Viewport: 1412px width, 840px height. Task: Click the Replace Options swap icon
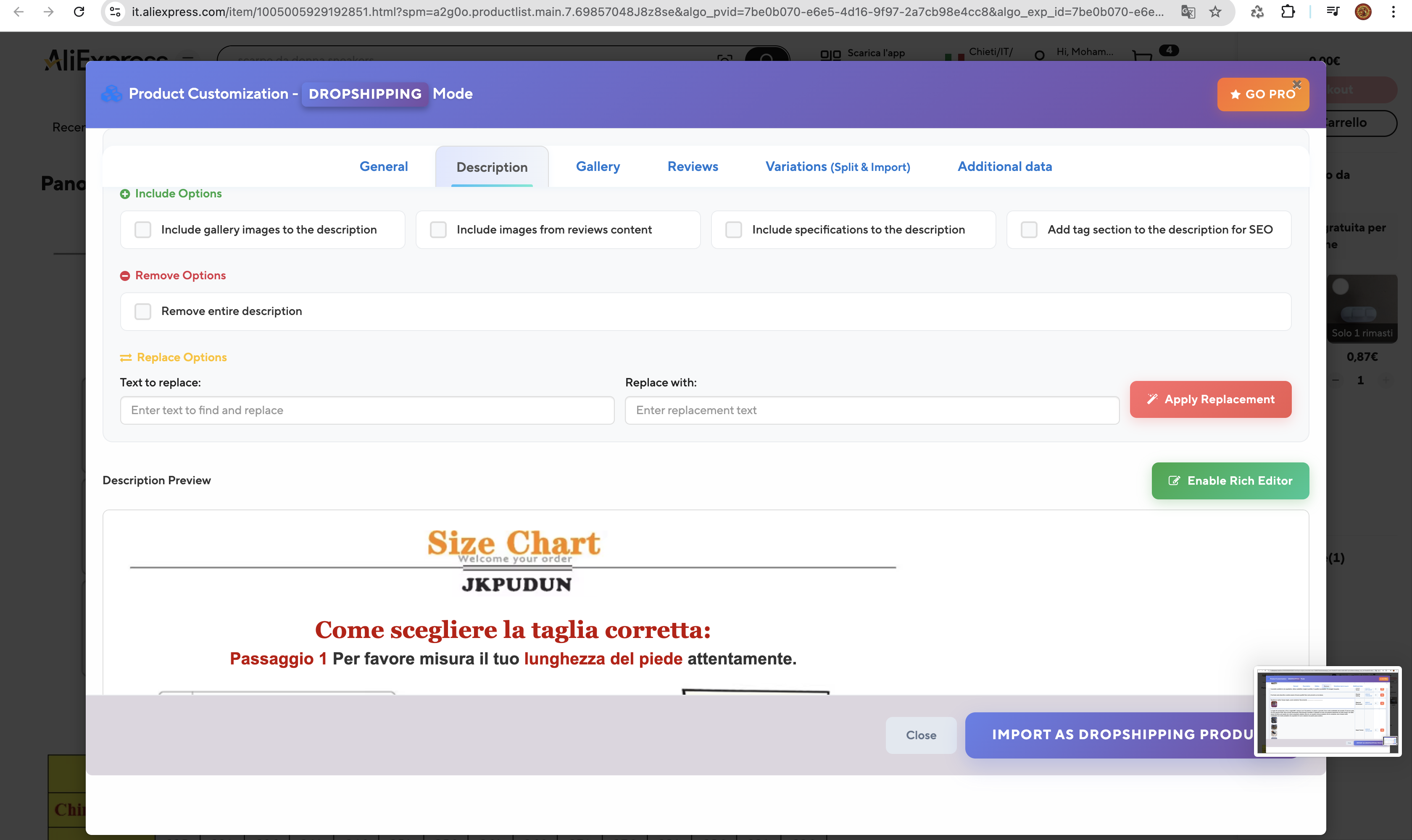pyautogui.click(x=126, y=358)
